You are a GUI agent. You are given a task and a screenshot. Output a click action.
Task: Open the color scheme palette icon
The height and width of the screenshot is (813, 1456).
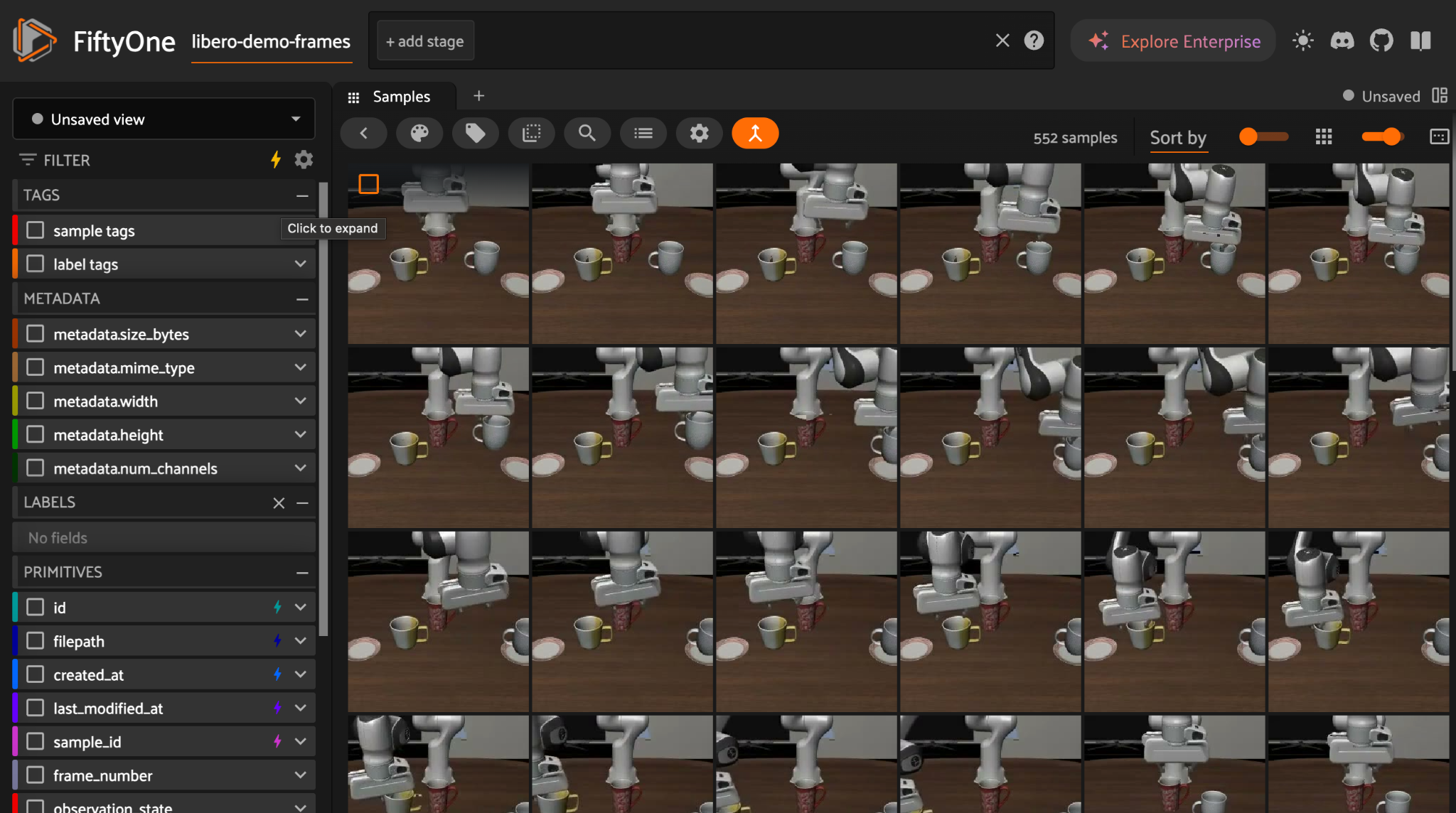(419, 133)
